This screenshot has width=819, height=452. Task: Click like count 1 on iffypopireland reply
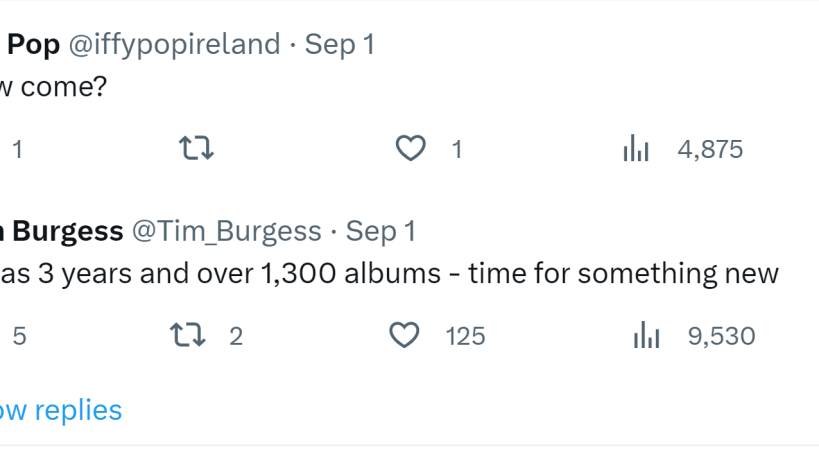(x=457, y=150)
